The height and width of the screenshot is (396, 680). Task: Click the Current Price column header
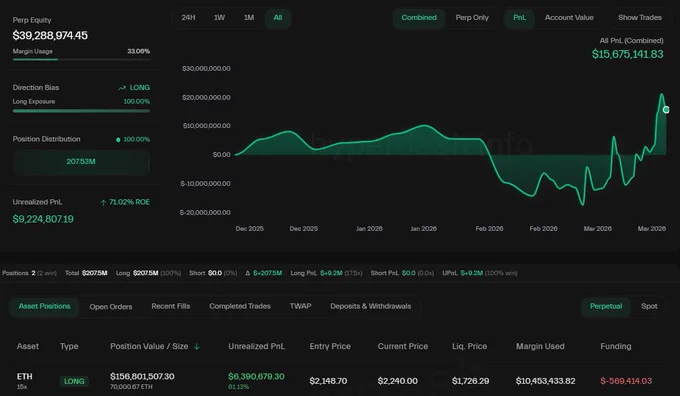tap(402, 347)
